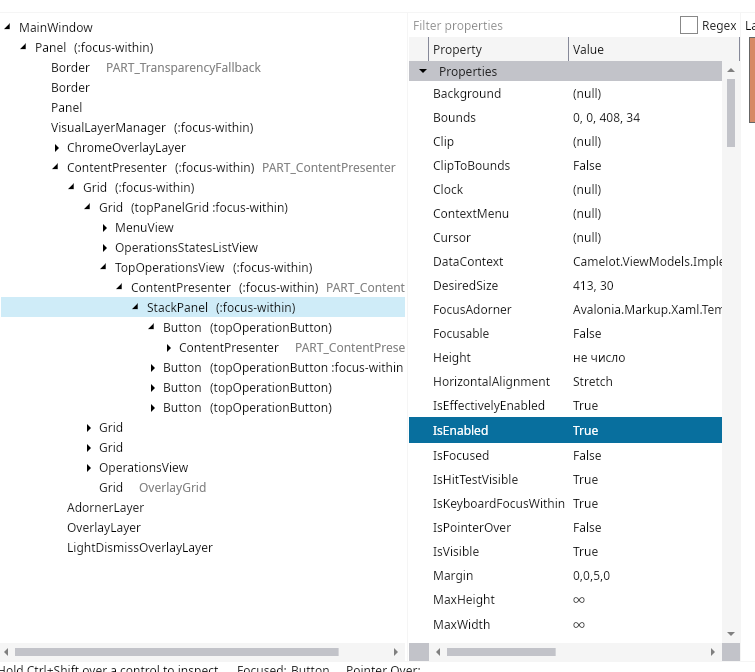The width and height of the screenshot is (755, 672).
Task: Select the HorizontalAlignment property row
Action: coord(565,382)
